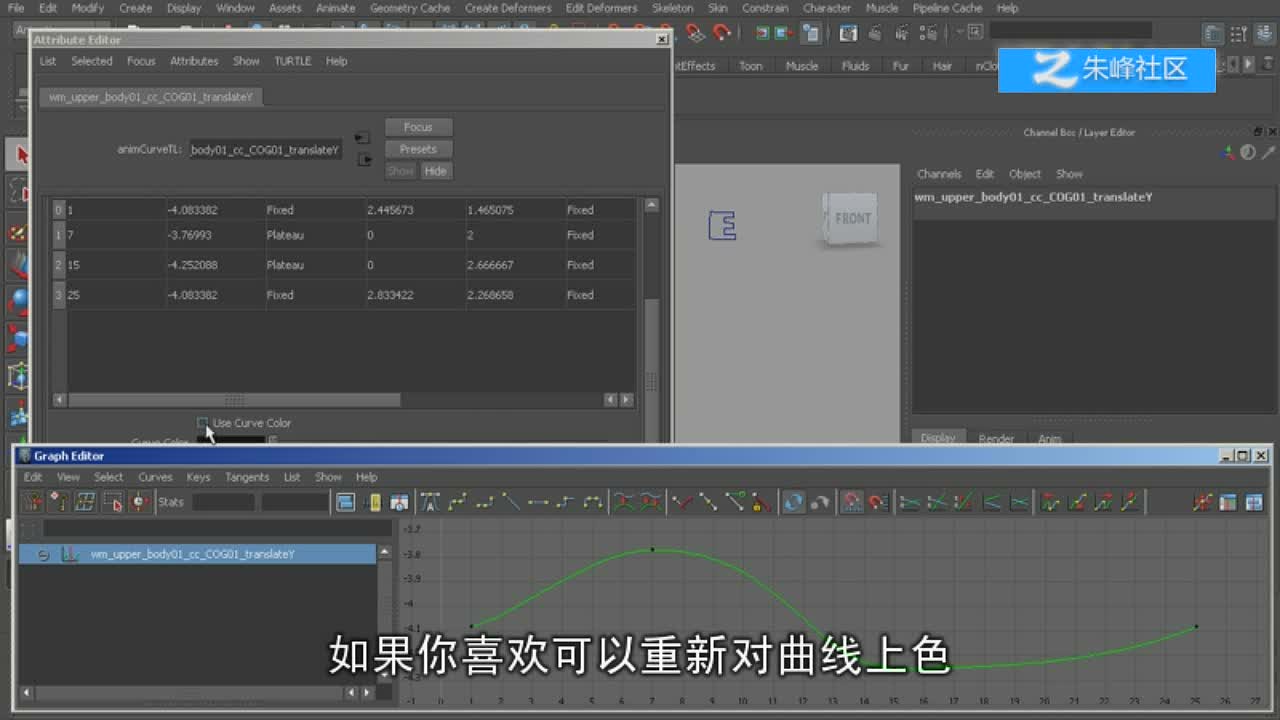Click the Frame All icon in Graph Editor
1280x720 pixels.
[x=345, y=502]
